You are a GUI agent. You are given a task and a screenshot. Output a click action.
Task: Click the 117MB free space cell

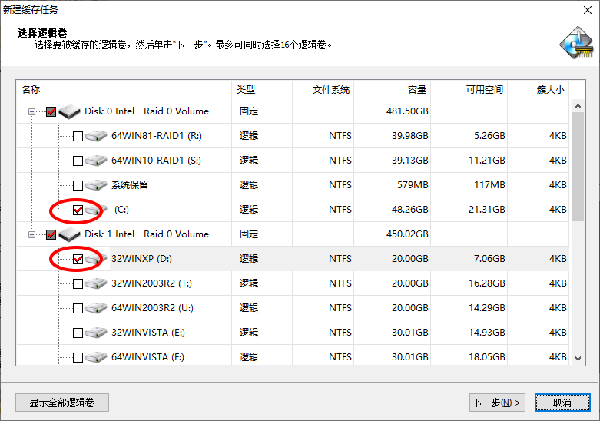tap(490, 185)
